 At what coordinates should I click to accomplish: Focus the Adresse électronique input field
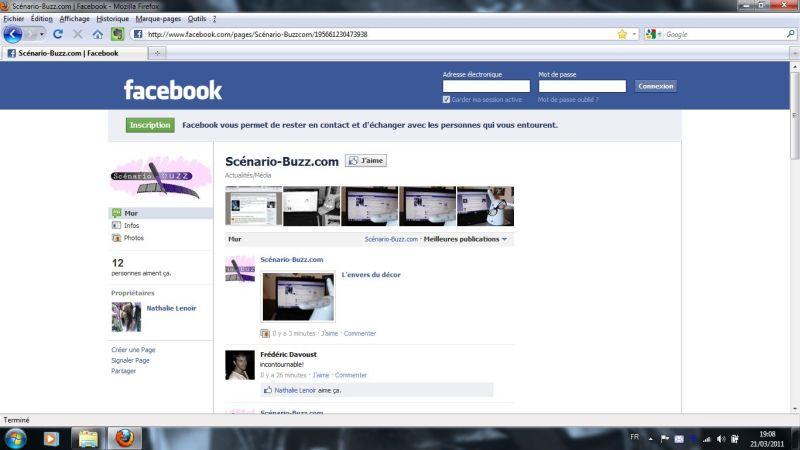tap(486, 86)
